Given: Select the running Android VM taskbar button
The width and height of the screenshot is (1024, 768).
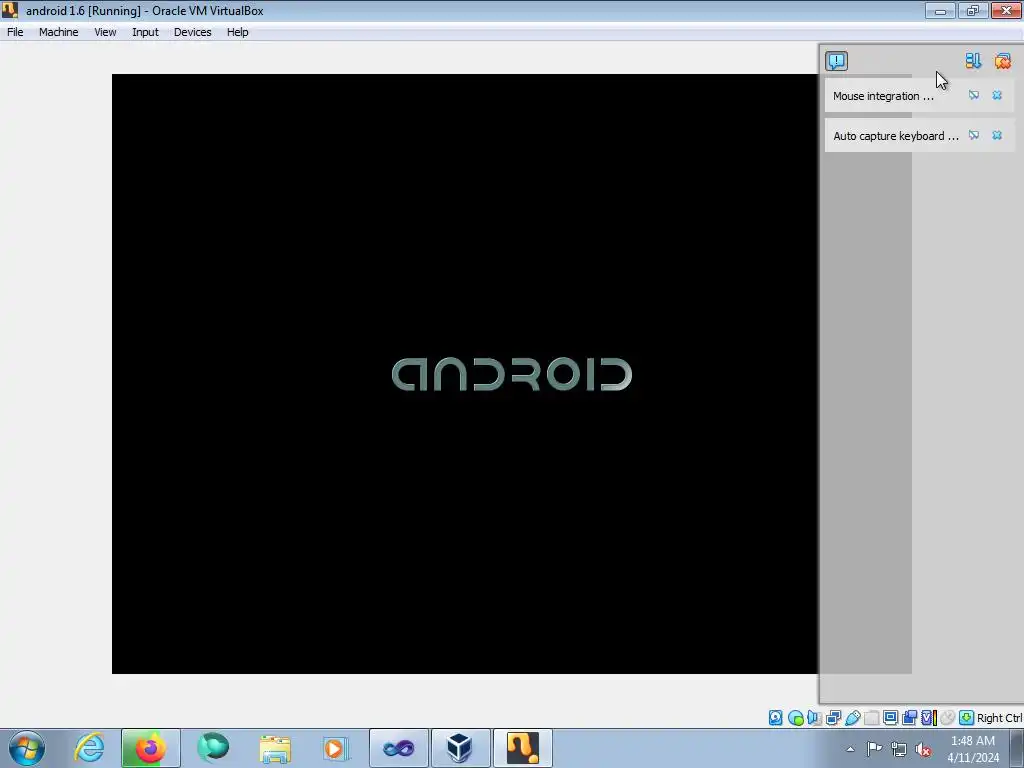Looking at the screenshot, I should [522, 748].
